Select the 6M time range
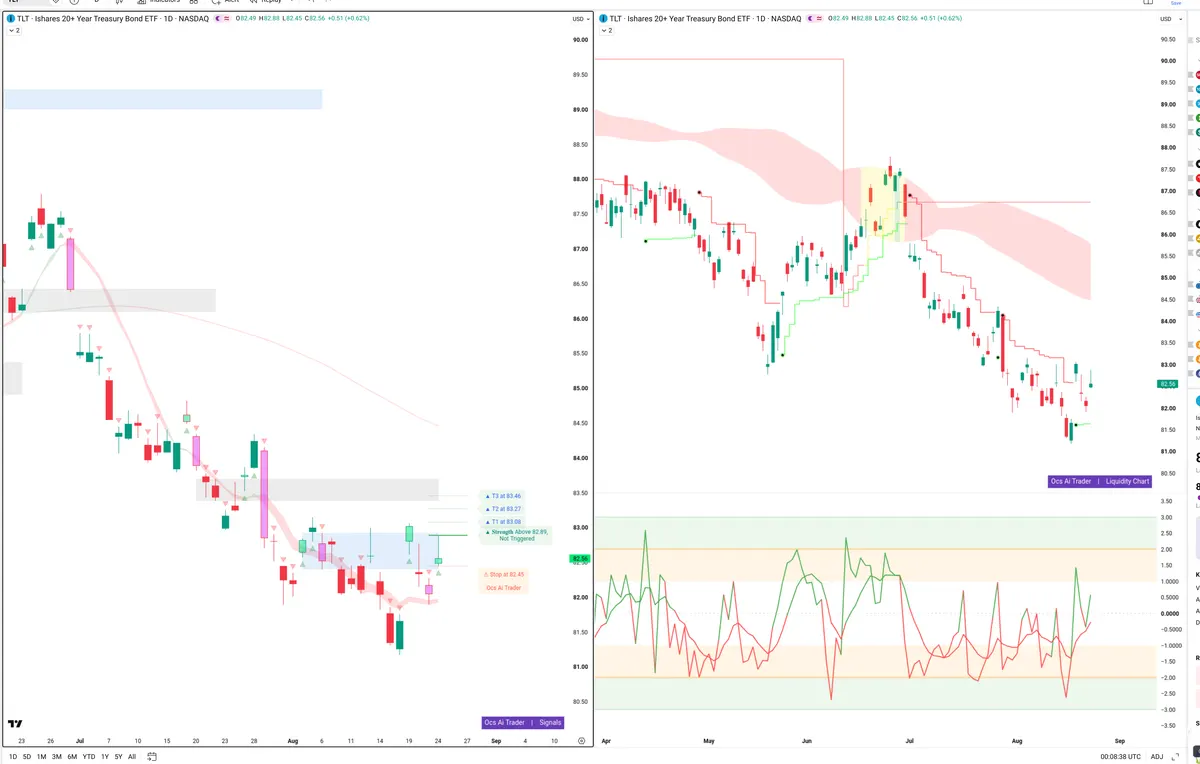The image size is (1200, 764). [x=72, y=757]
